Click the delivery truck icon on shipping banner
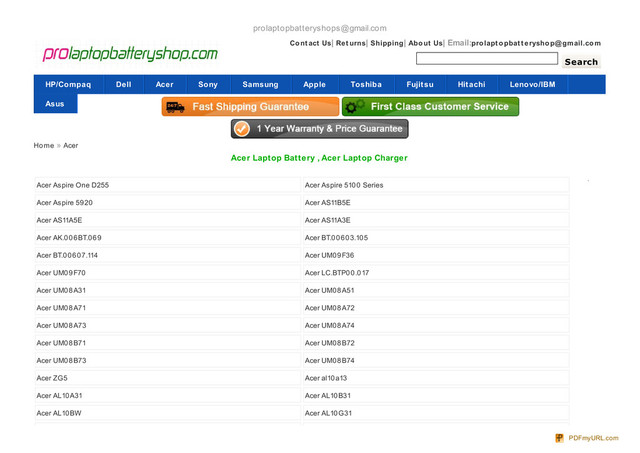The width and height of the screenshot is (640, 453). (x=175, y=107)
